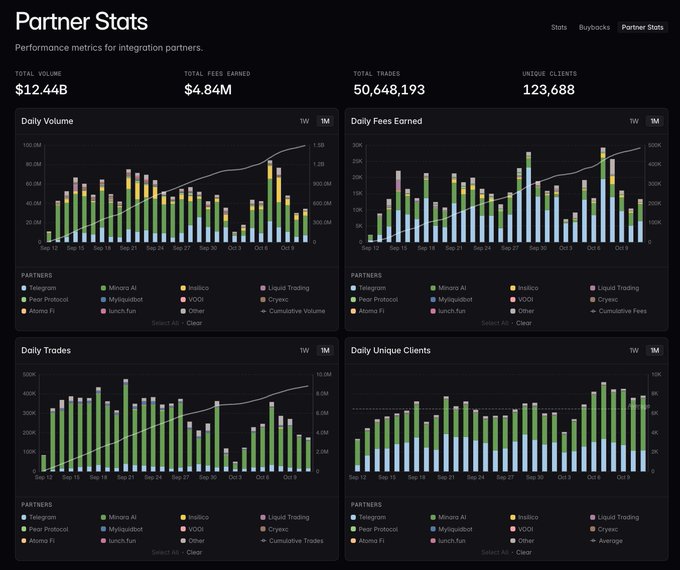Toggle Minara AI in Daily Trades legend
This screenshot has width=680, height=570.
(118, 518)
